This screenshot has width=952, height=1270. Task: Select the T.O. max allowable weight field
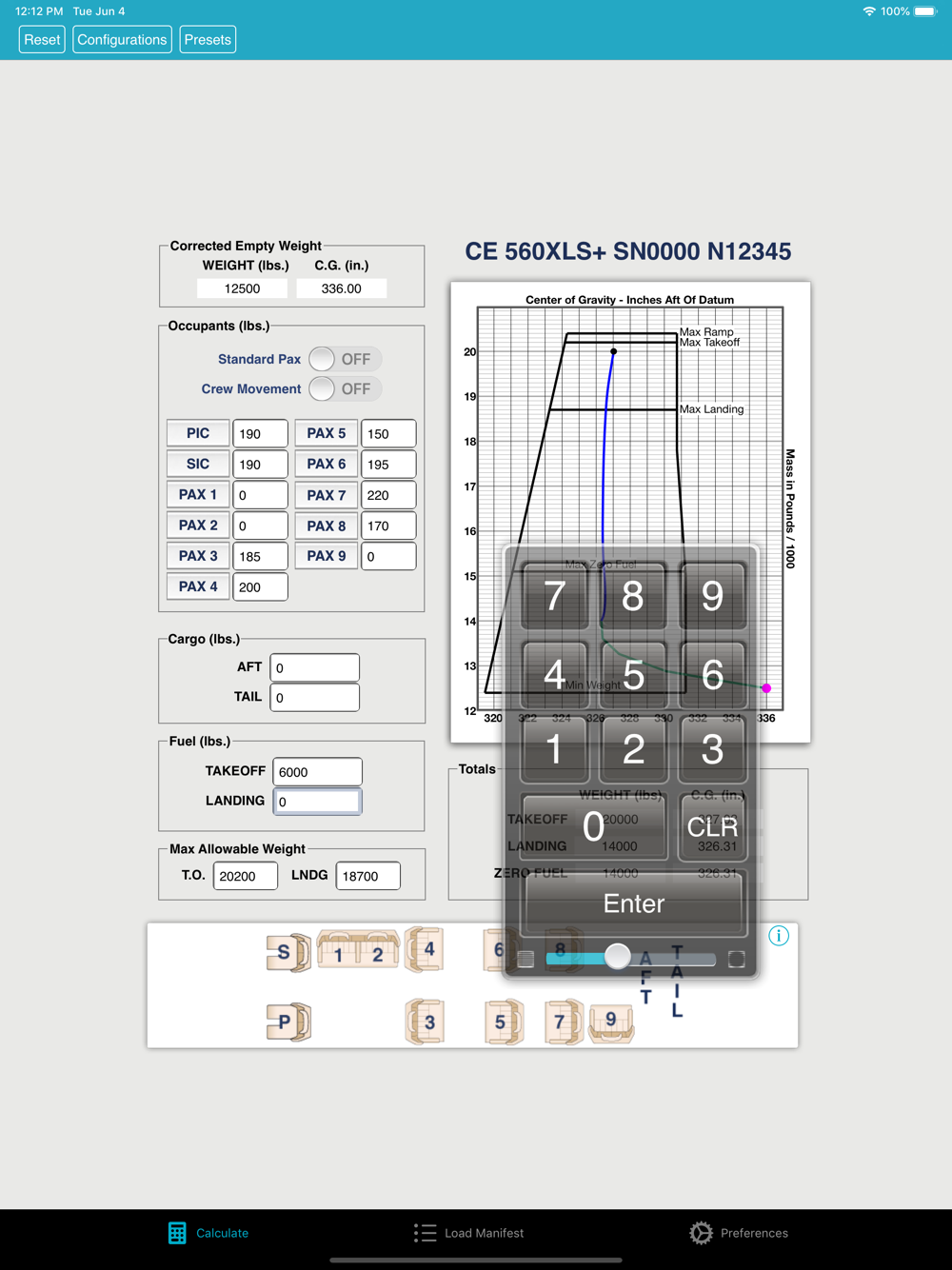click(x=246, y=876)
